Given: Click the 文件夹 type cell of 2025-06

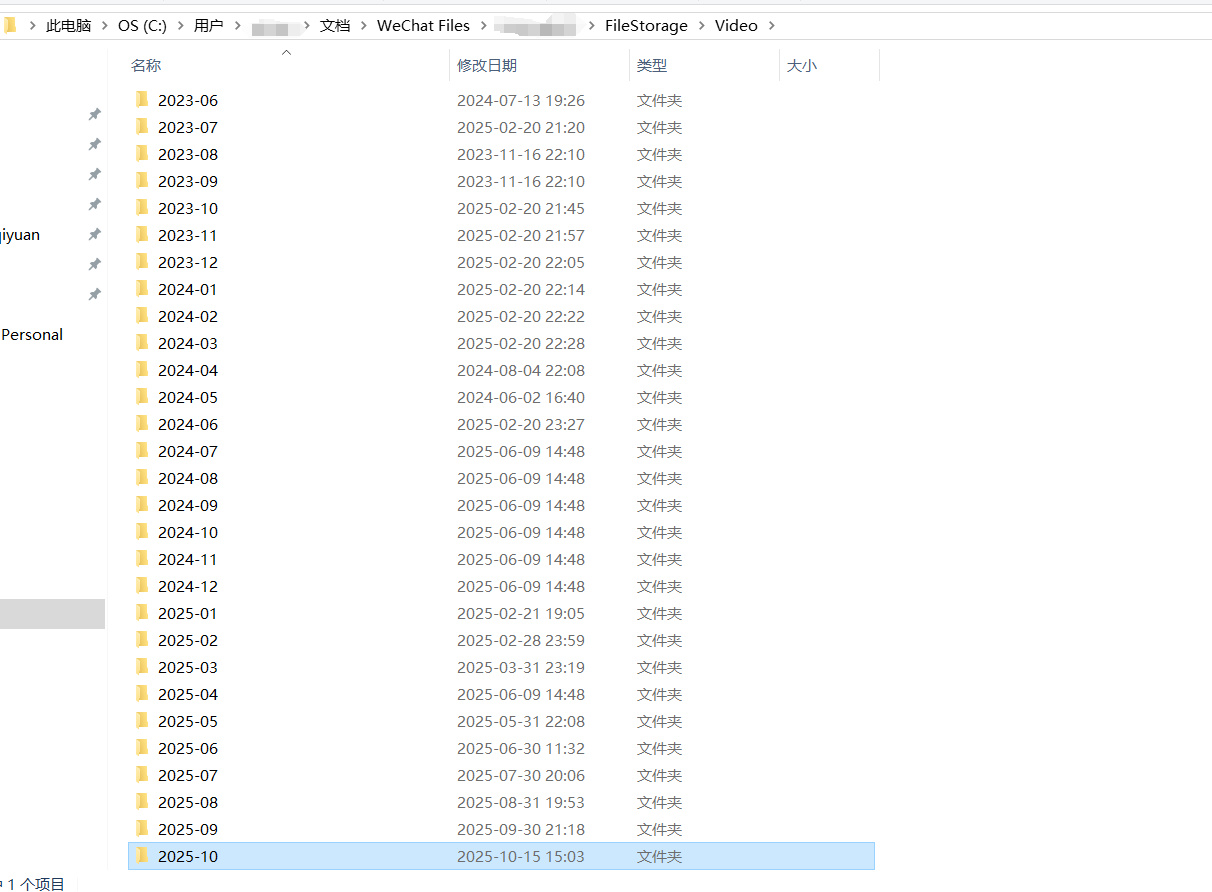Looking at the screenshot, I should (660, 748).
